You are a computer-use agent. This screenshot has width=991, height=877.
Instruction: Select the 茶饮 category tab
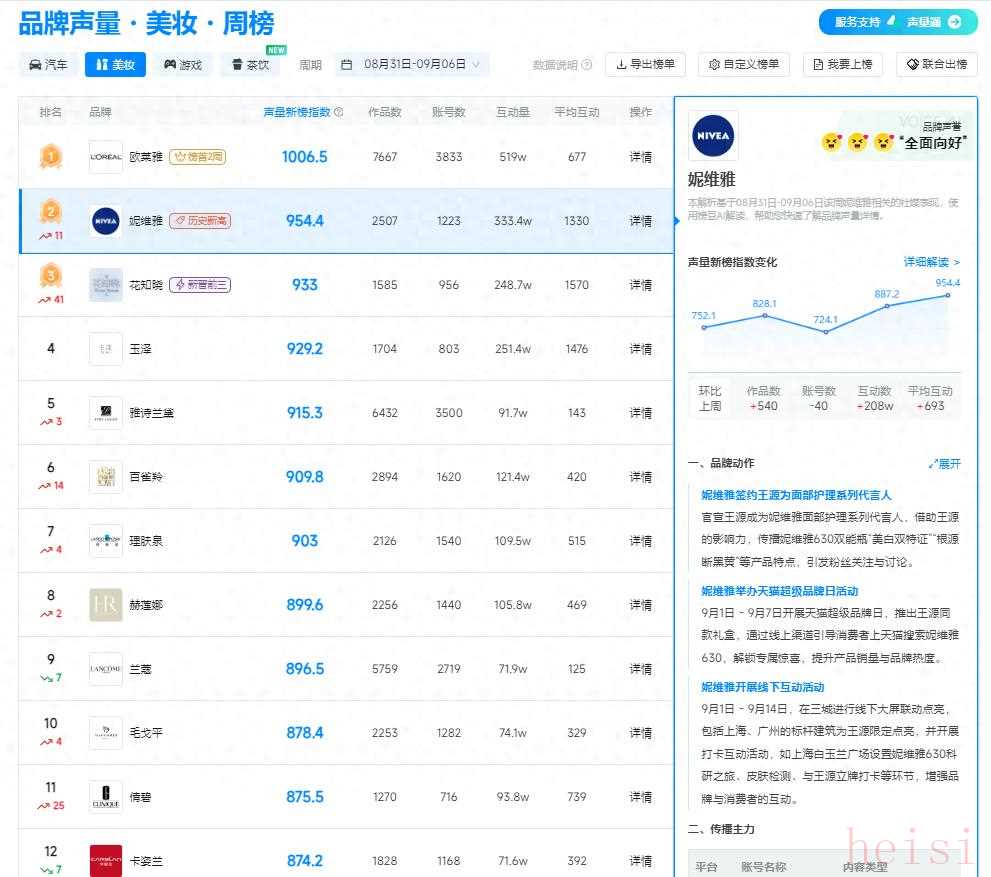click(x=251, y=65)
